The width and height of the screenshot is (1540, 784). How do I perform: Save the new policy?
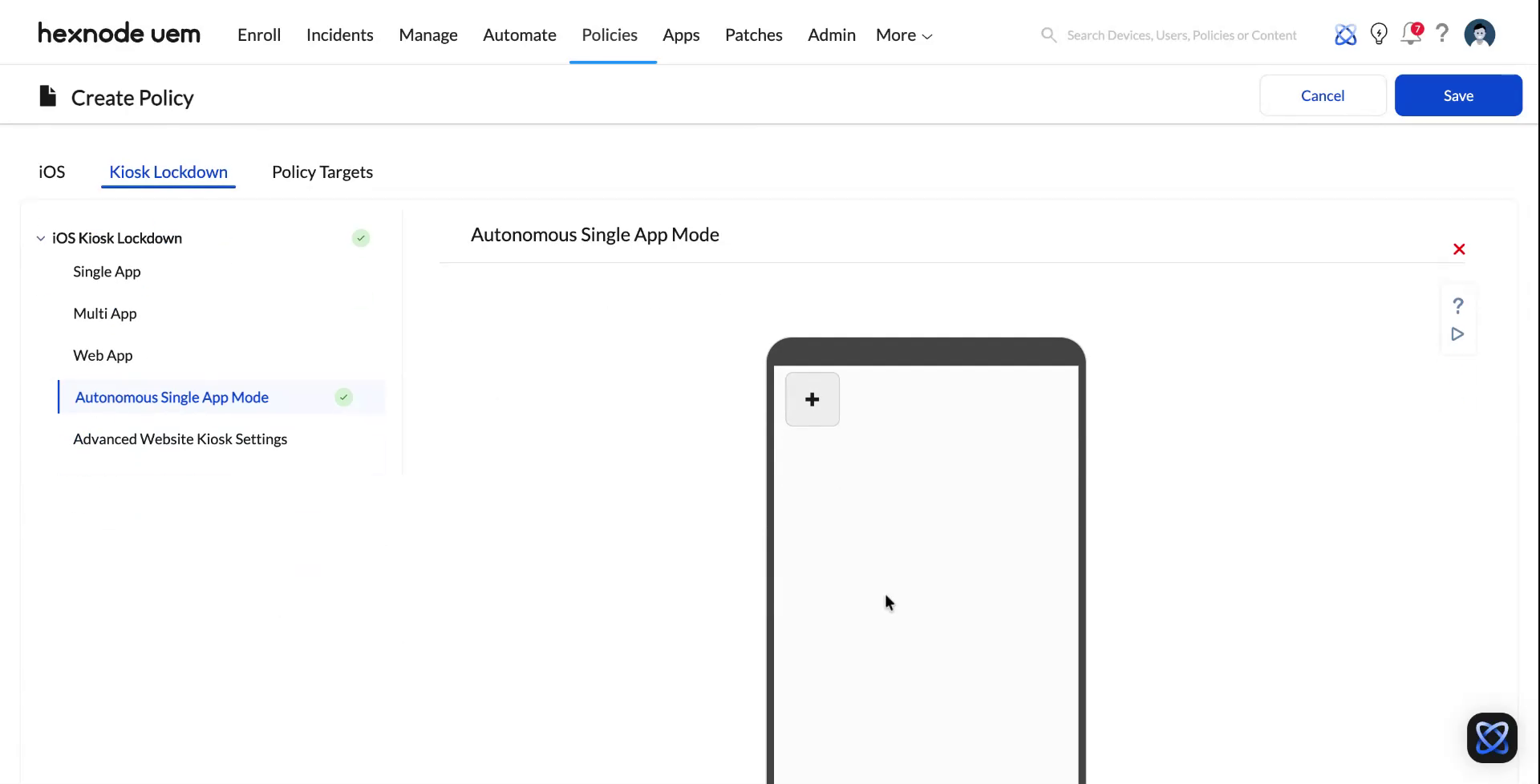(x=1458, y=95)
